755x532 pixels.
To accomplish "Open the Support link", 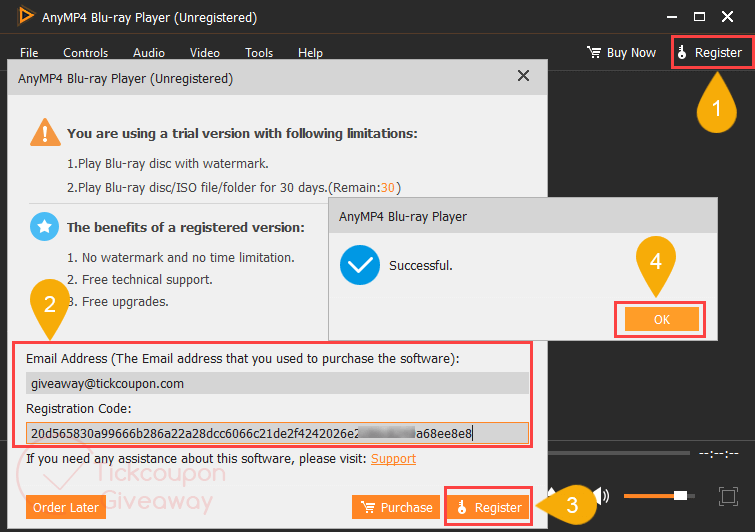I will point(393,459).
